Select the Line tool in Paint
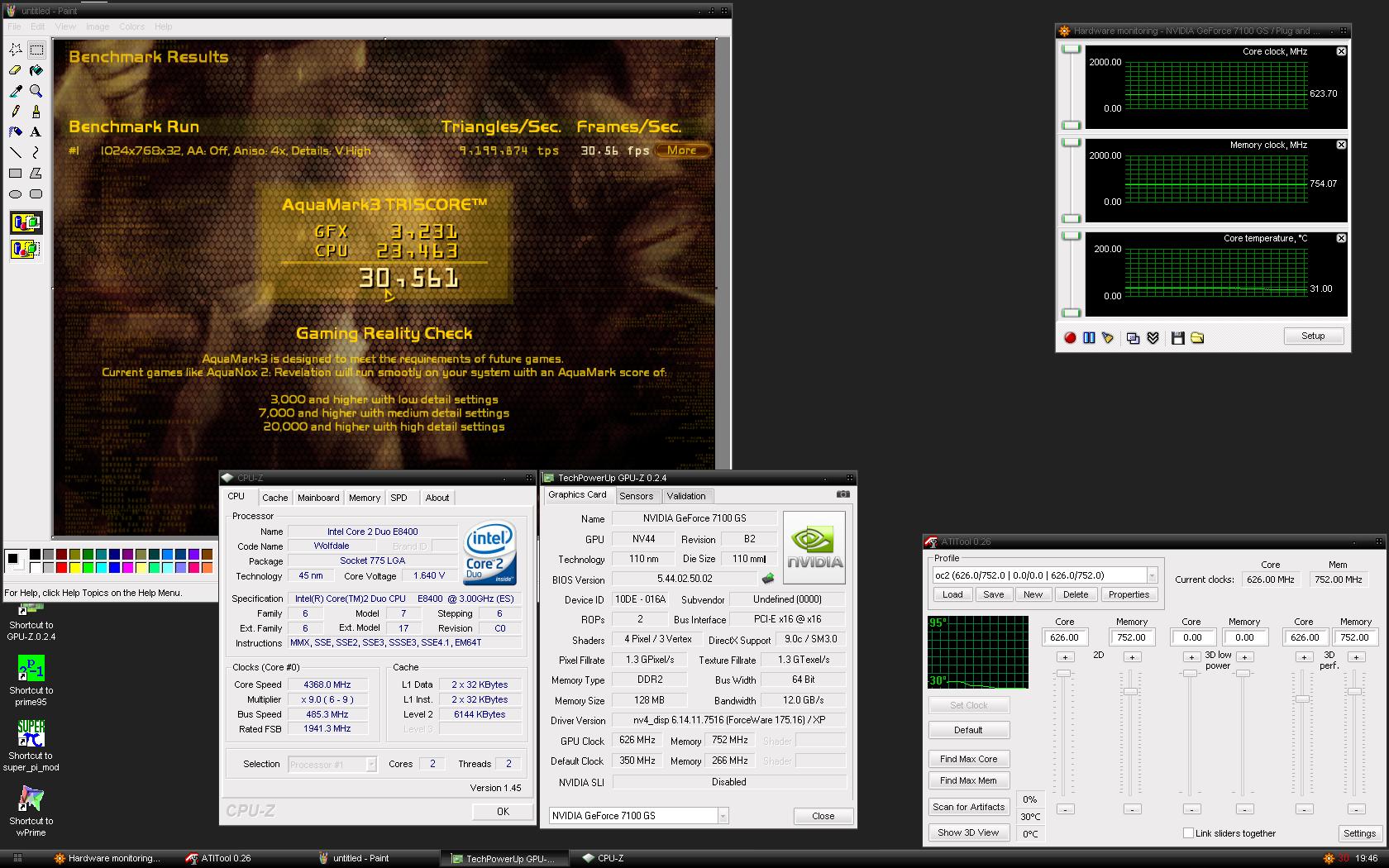Screen dimensions: 1389x868 point(15,153)
